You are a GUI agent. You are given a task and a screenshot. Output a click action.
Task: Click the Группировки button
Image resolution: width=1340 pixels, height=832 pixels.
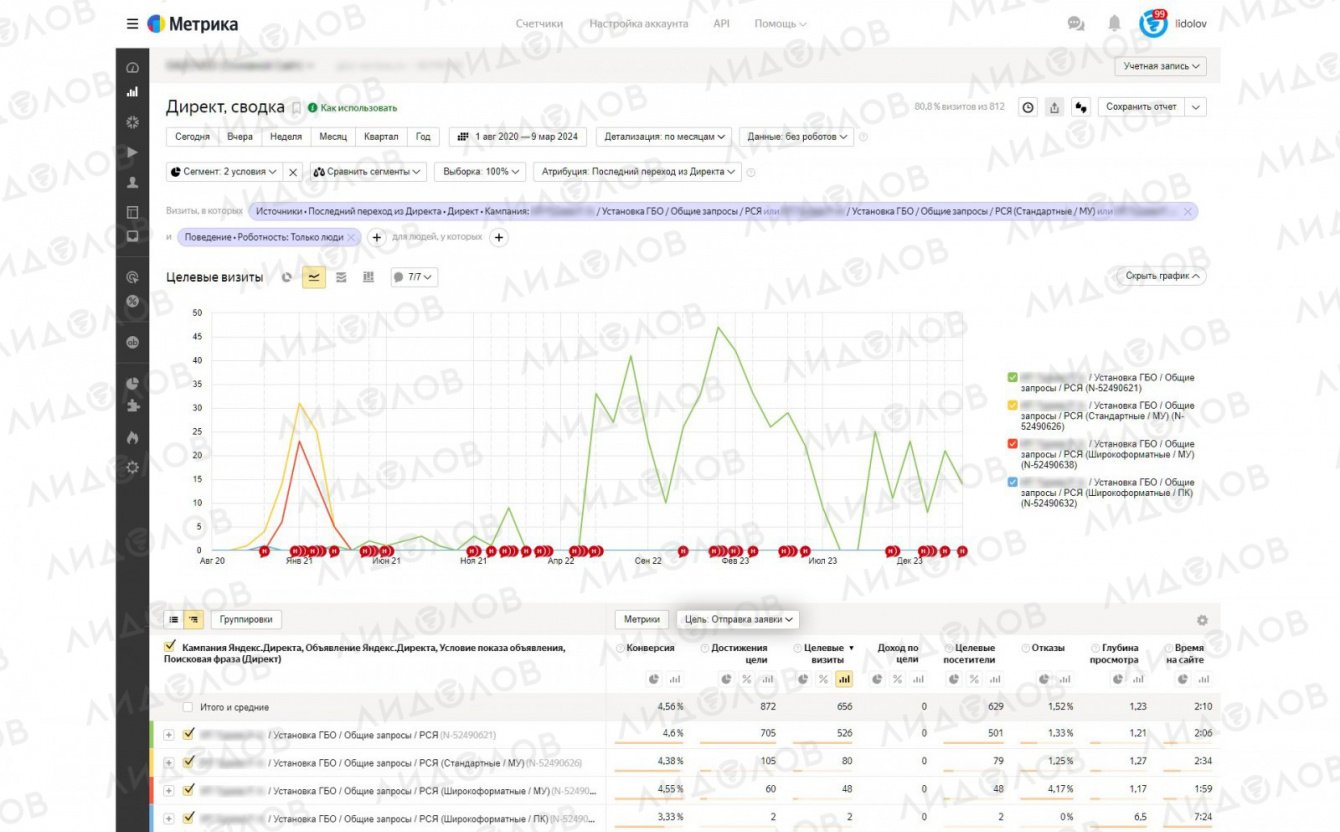coord(247,620)
